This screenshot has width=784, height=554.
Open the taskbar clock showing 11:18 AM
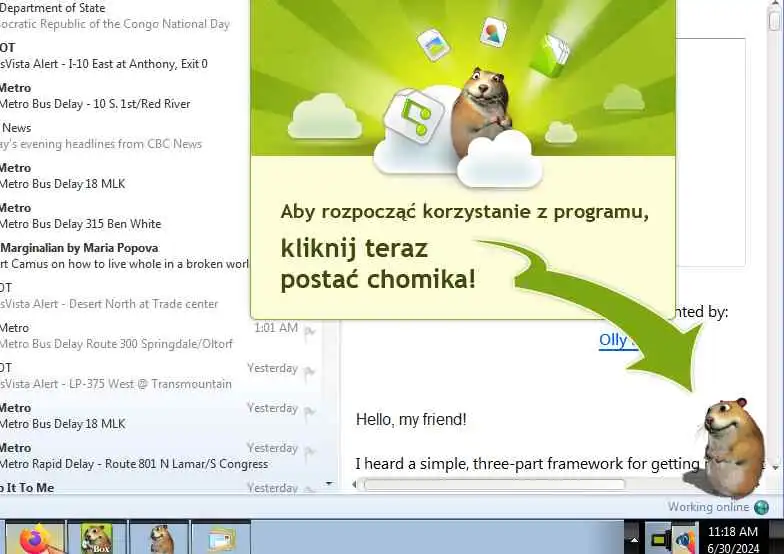click(x=732, y=539)
